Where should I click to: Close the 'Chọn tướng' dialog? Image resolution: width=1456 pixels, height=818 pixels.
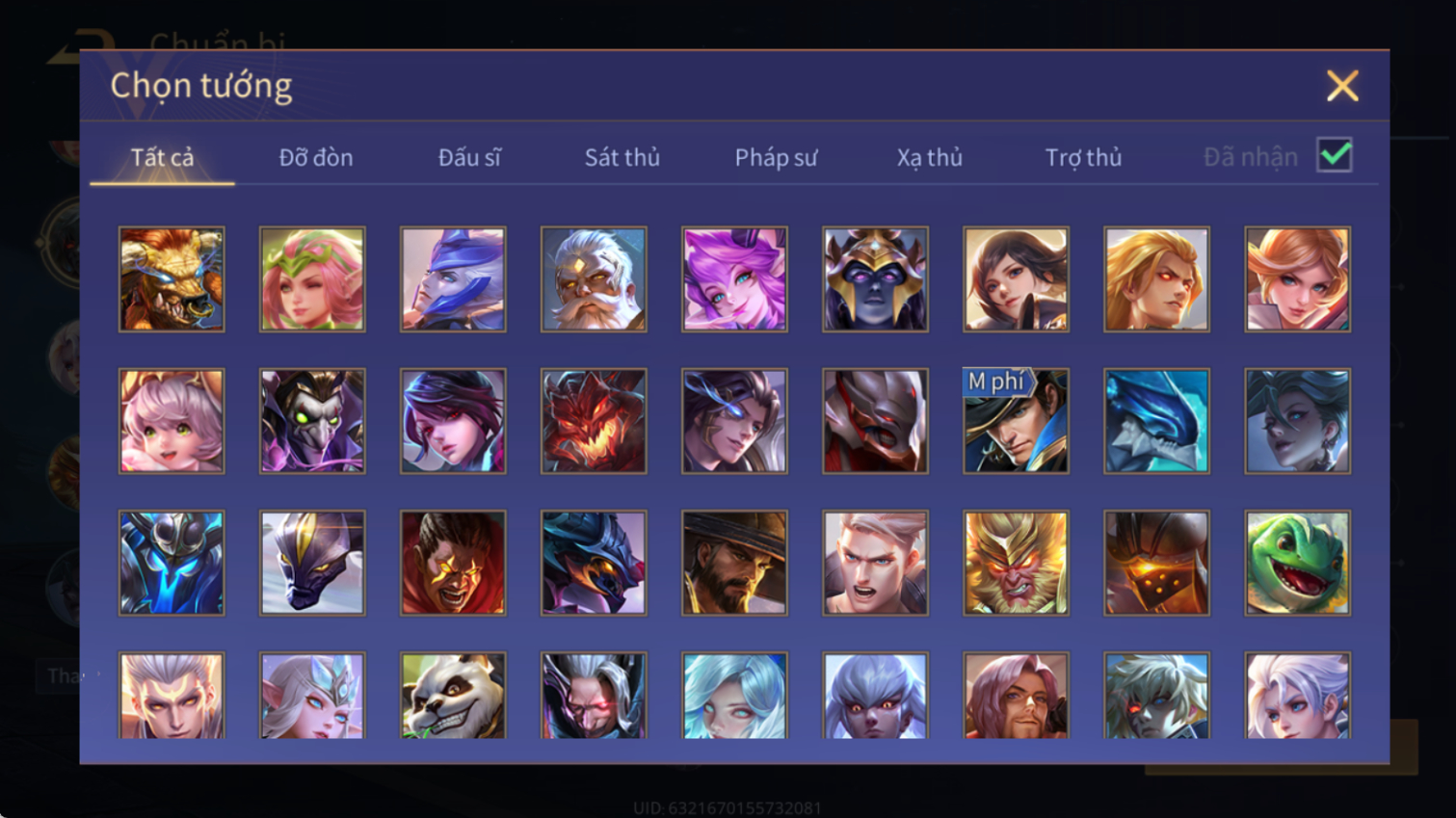point(1342,86)
